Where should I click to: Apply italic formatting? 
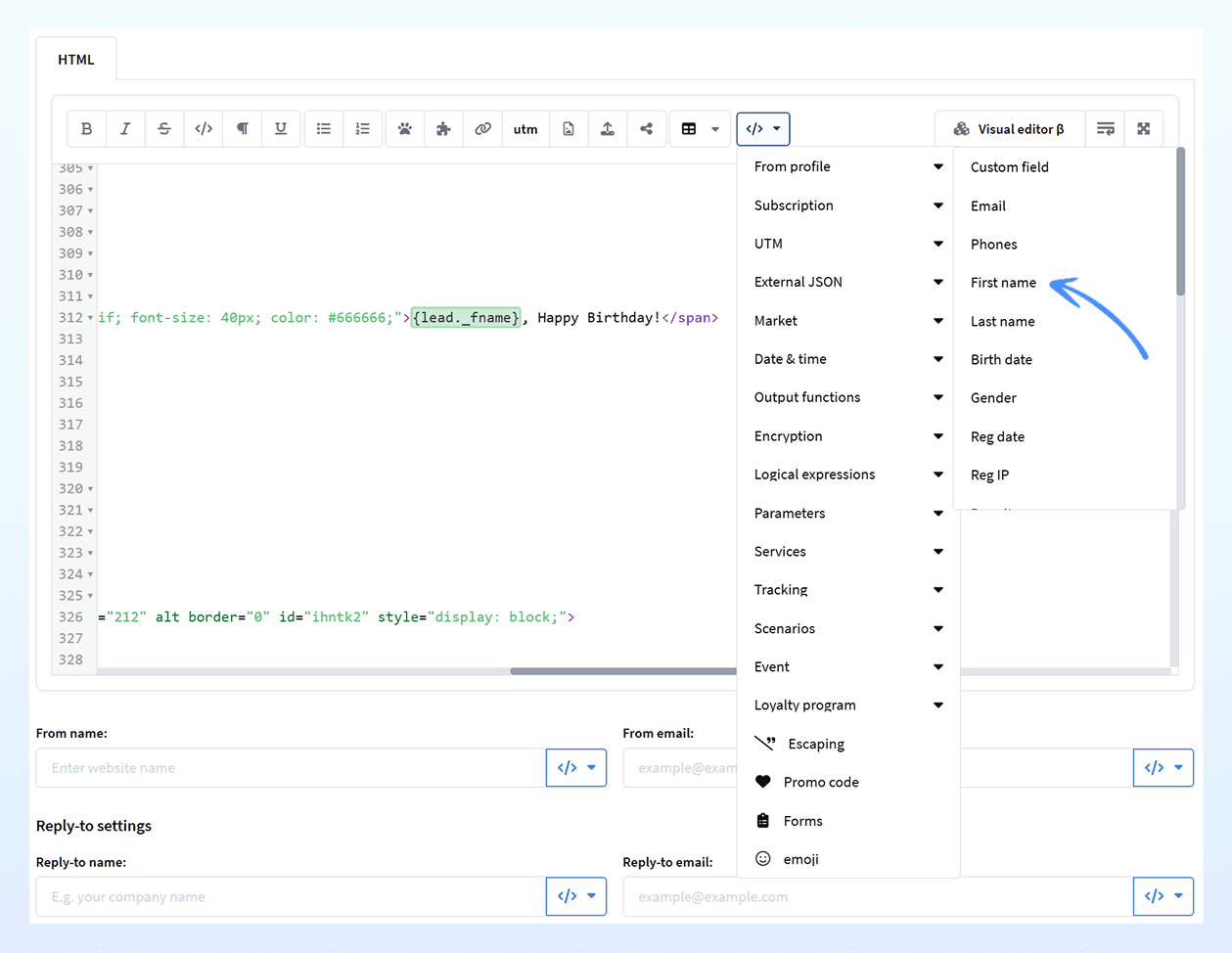(x=125, y=129)
